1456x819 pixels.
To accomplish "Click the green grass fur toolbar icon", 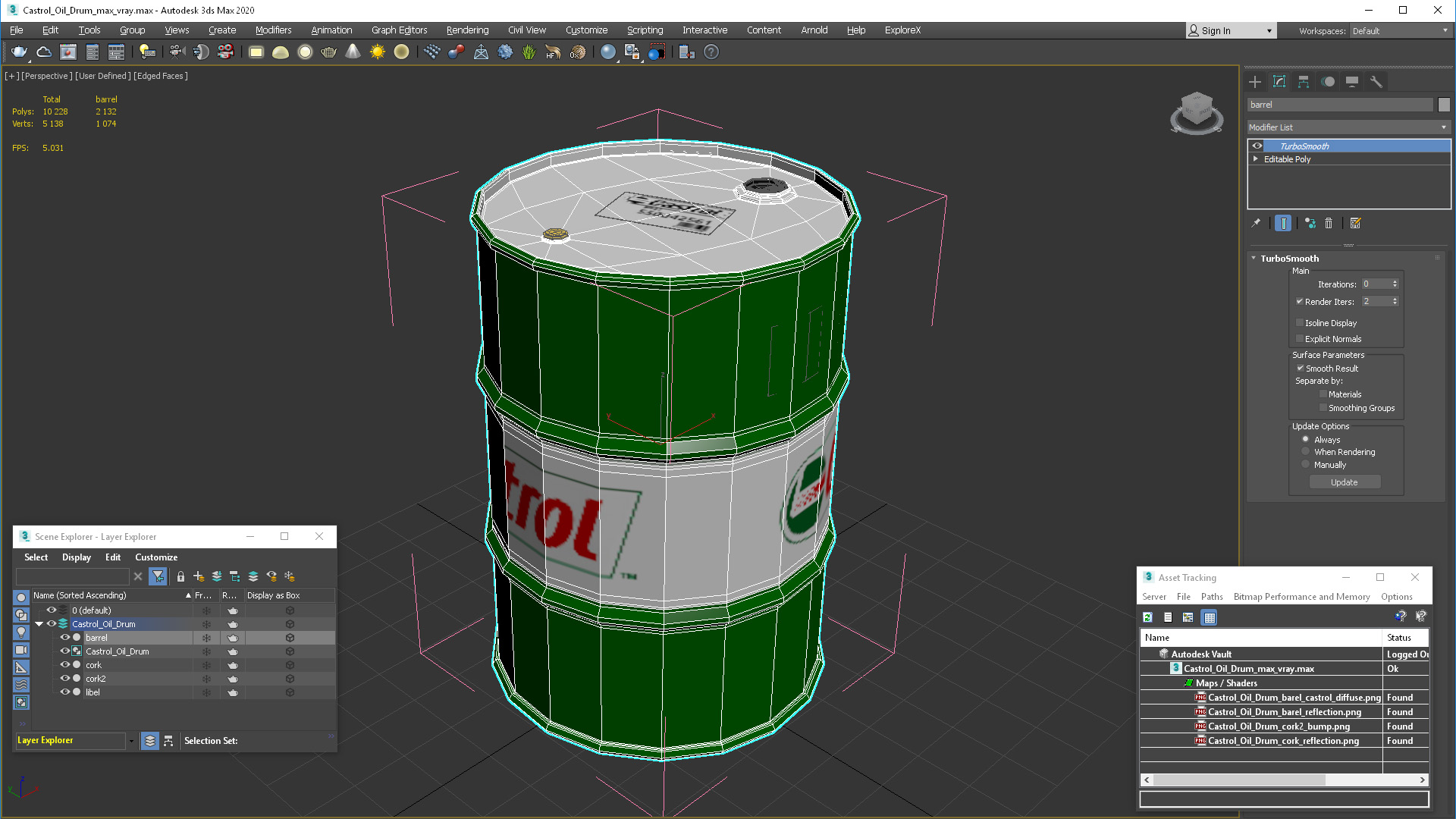I will click(x=529, y=52).
